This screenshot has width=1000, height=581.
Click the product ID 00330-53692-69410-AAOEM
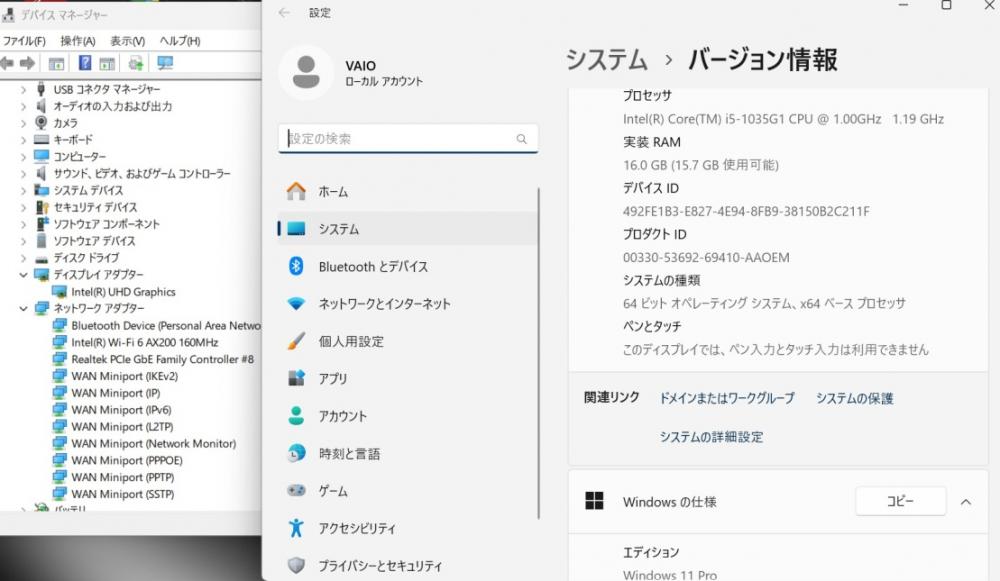pos(706,258)
